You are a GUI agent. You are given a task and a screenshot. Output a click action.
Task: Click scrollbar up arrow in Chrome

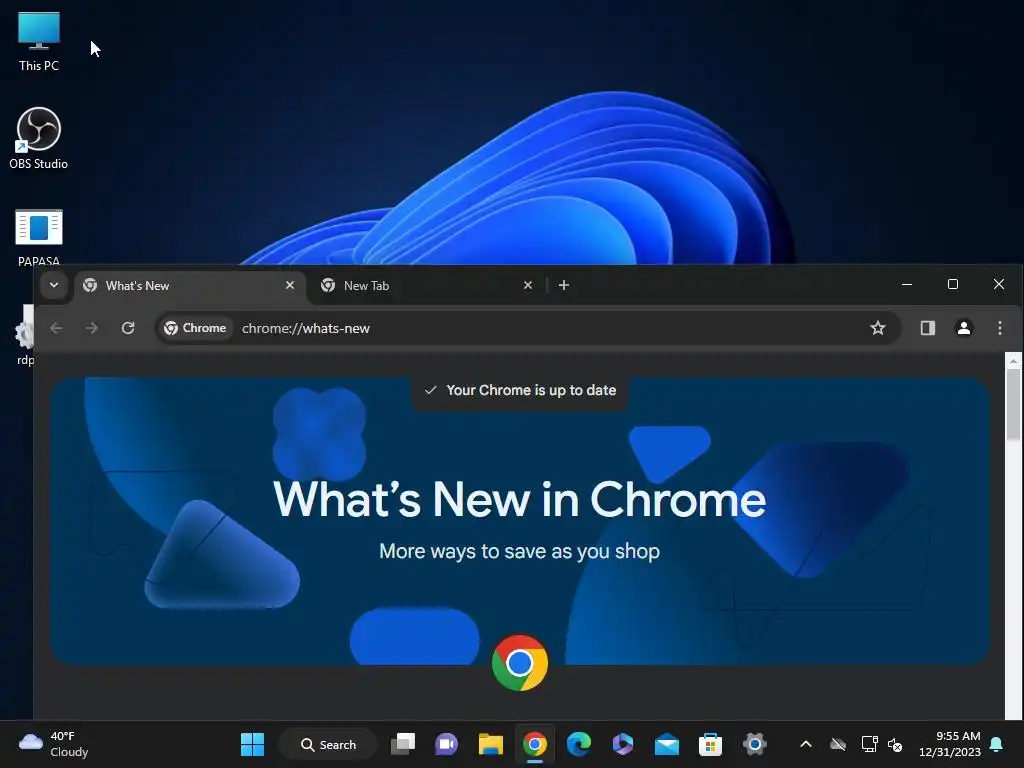click(1013, 360)
